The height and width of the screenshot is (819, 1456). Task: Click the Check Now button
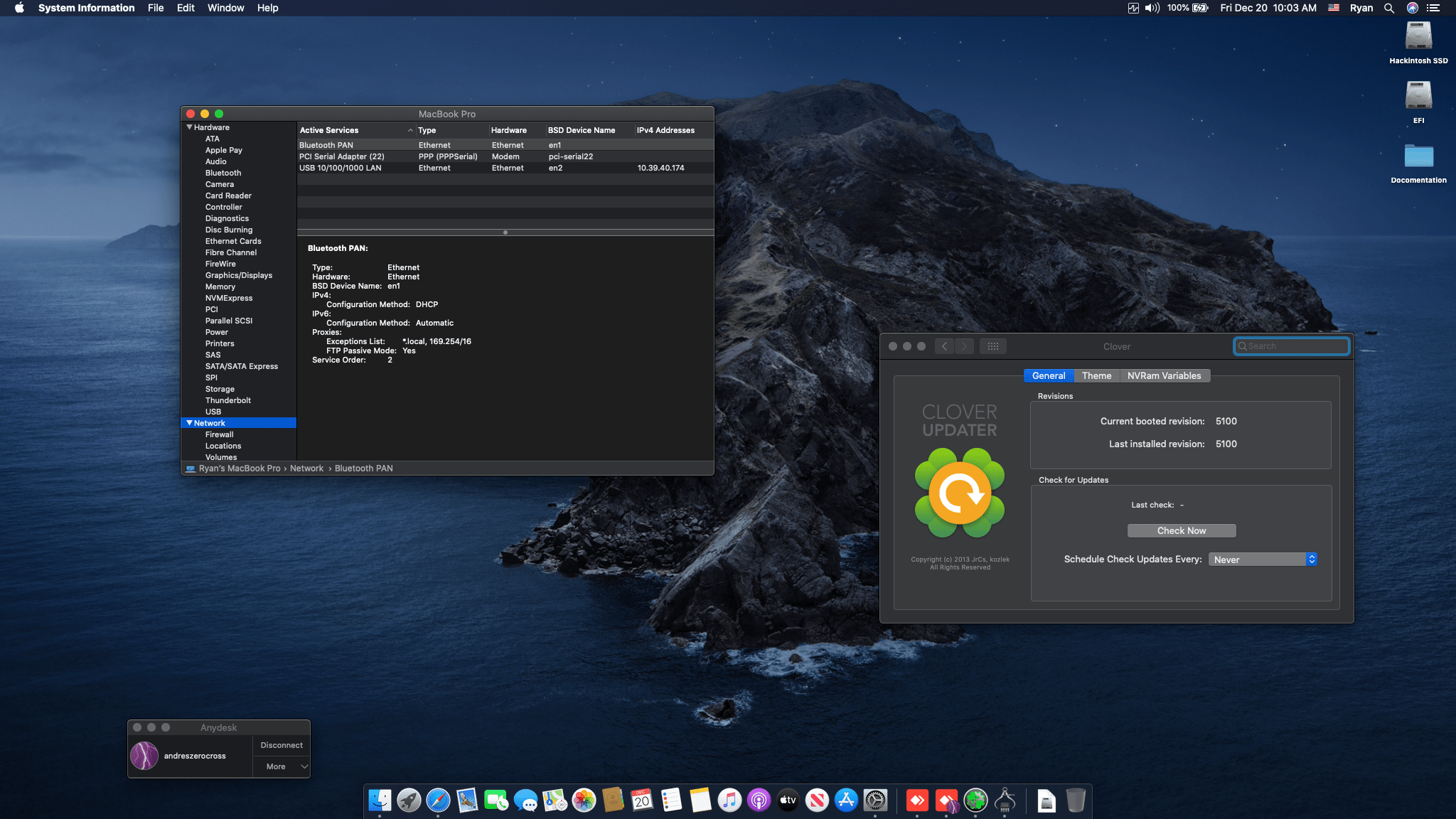pyautogui.click(x=1182, y=530)
